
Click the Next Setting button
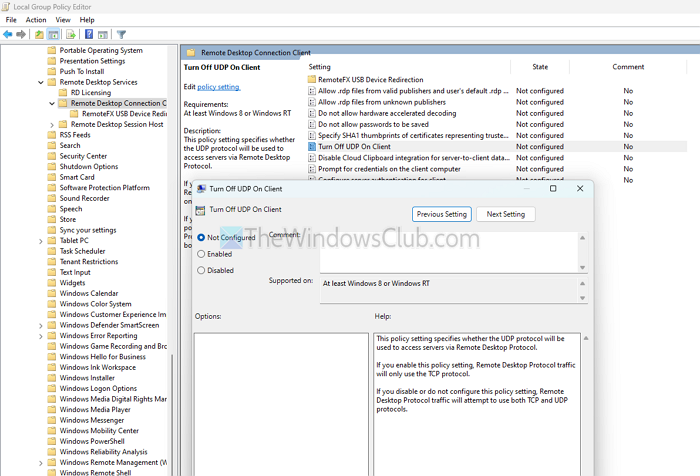(505, 214)
